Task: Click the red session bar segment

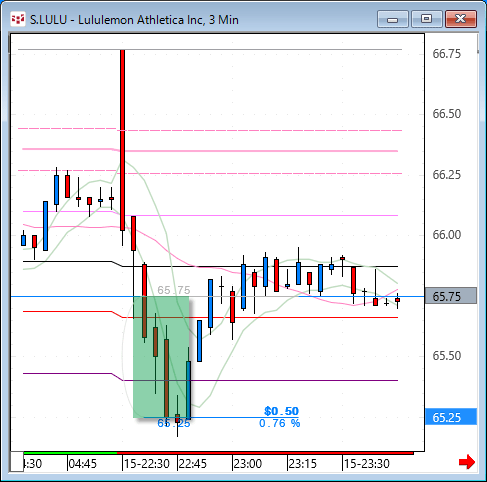Action: pos(265,453)
